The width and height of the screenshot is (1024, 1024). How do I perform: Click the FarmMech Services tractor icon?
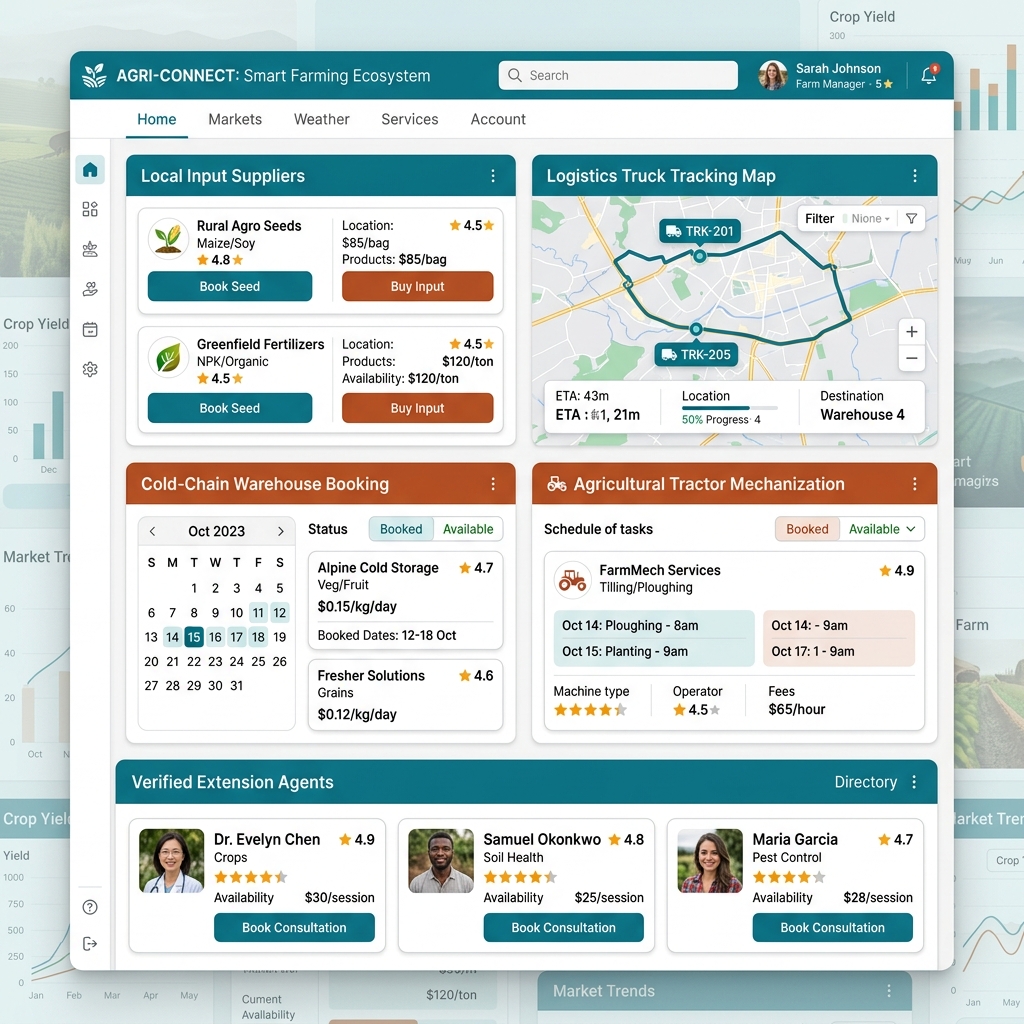pyautogui.click(x=573, y=579)
